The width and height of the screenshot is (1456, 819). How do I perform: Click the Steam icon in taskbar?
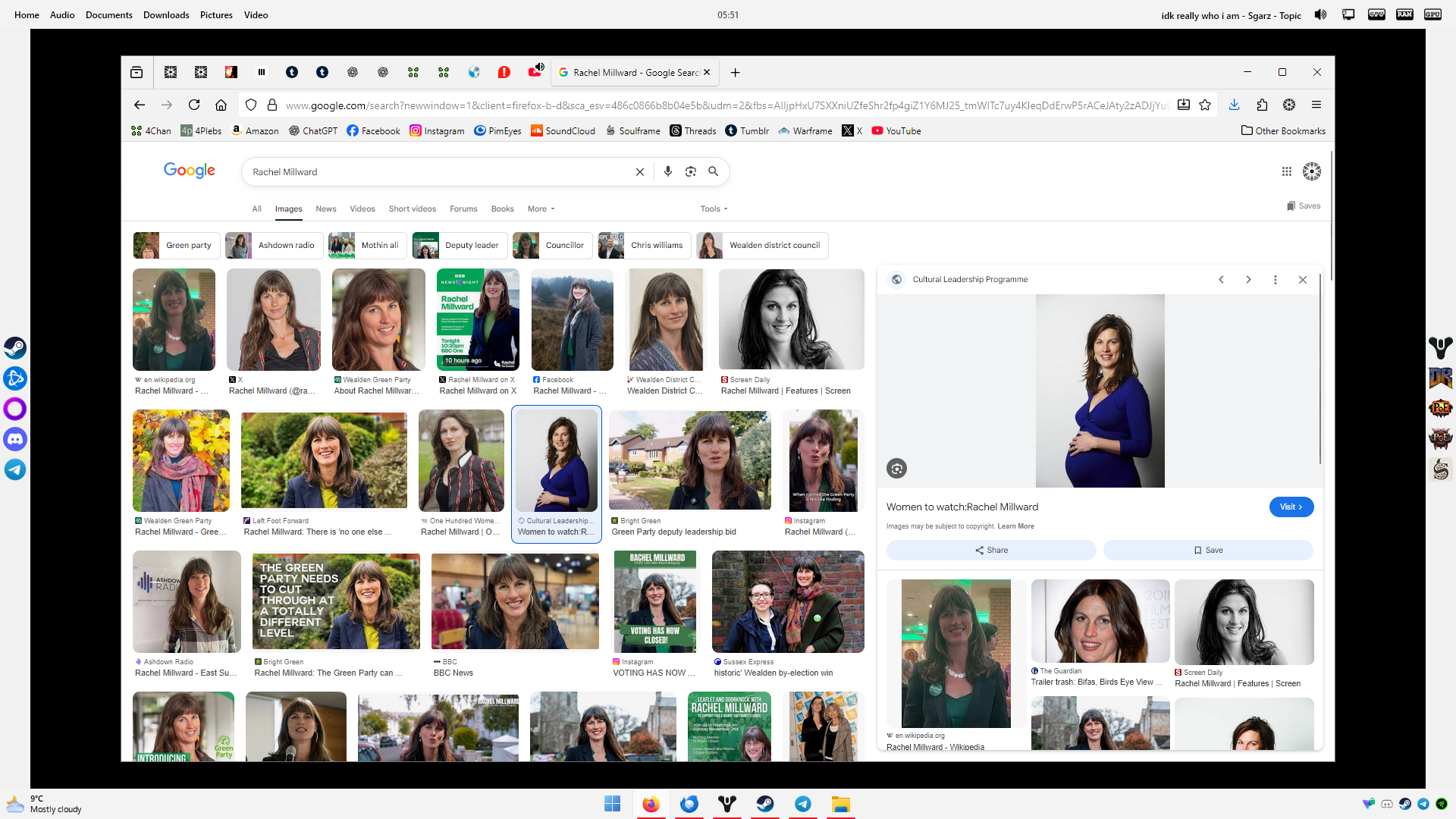point(764,804)
